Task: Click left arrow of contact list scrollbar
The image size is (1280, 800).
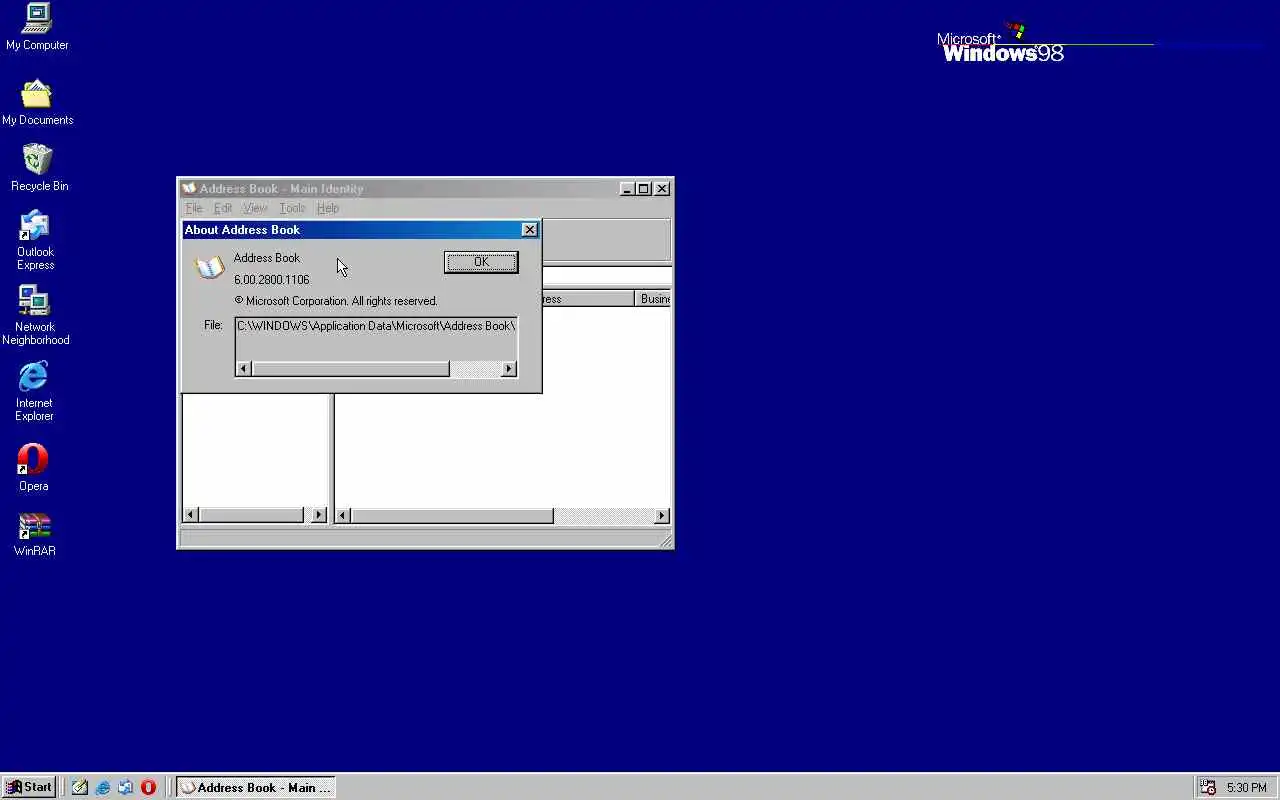Action: pyautogui.click(x=342, y=516)
